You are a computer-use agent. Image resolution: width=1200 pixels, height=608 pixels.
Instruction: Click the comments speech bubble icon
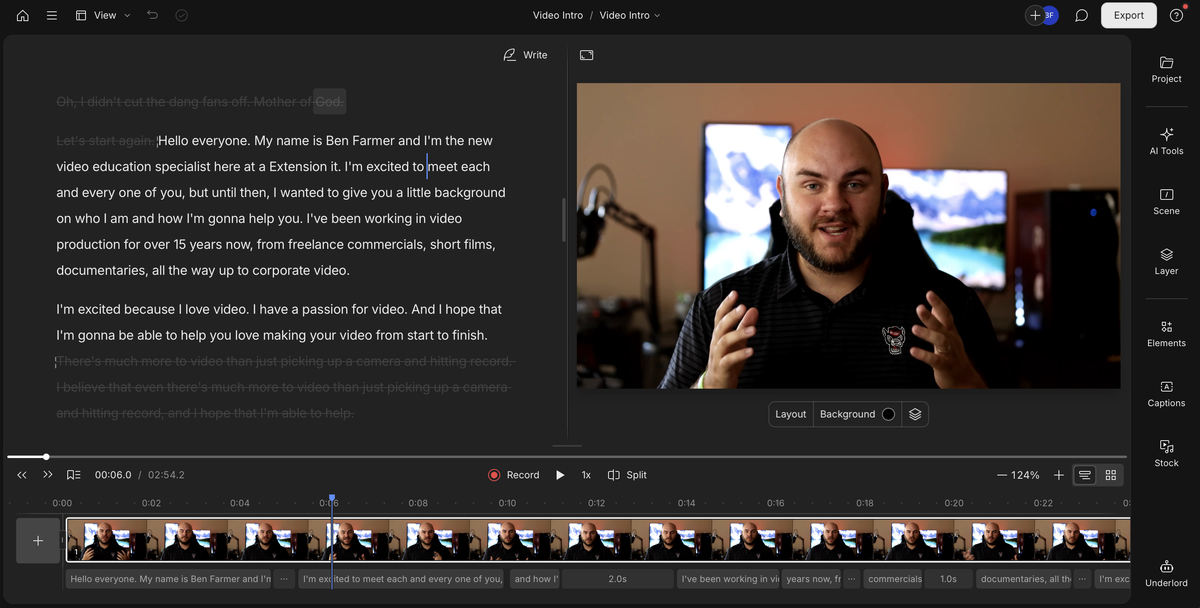point(1081,16)
